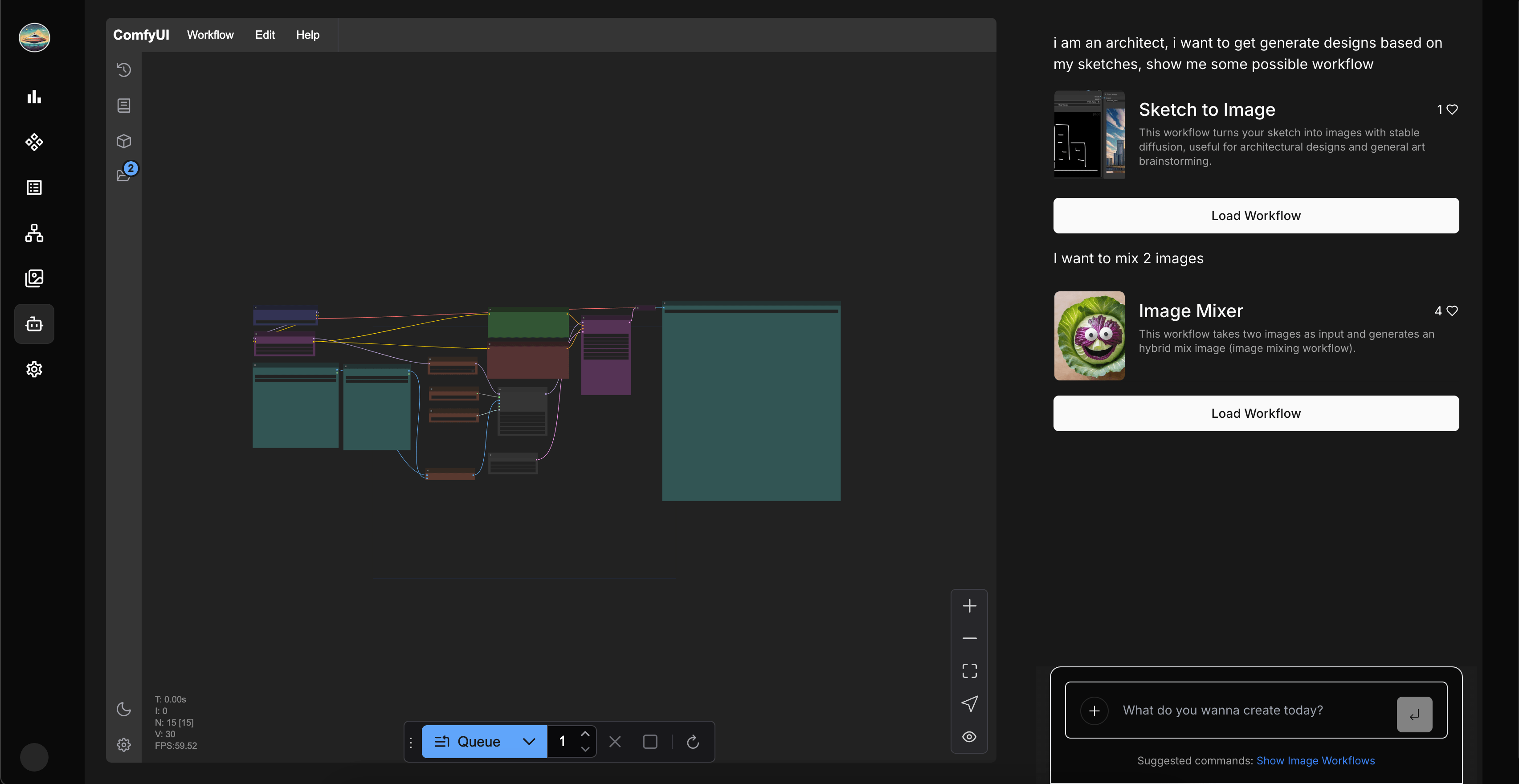Select the tall purple node on canvas

coord(605,356)
